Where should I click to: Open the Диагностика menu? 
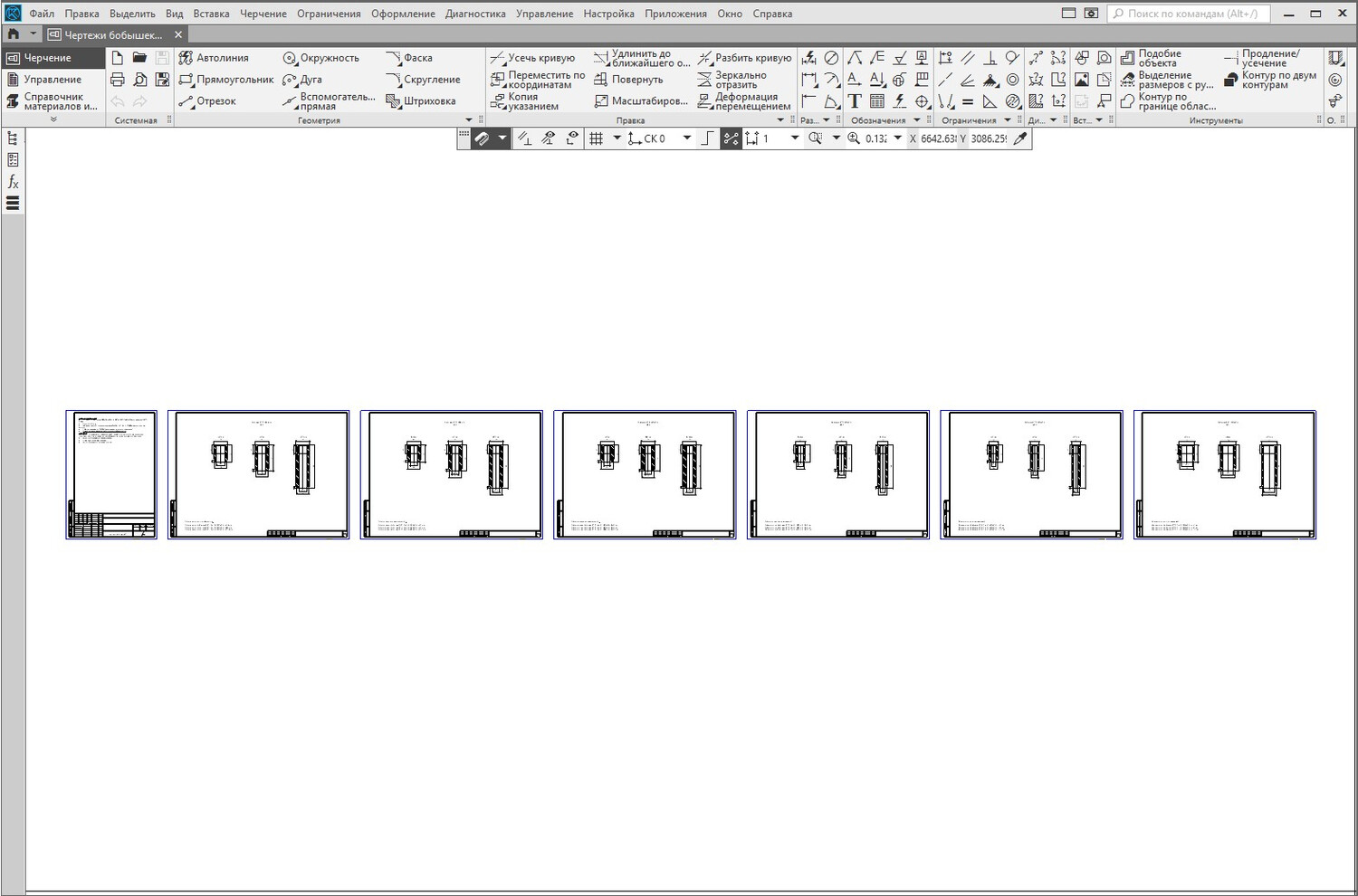(x=475, y=14)
